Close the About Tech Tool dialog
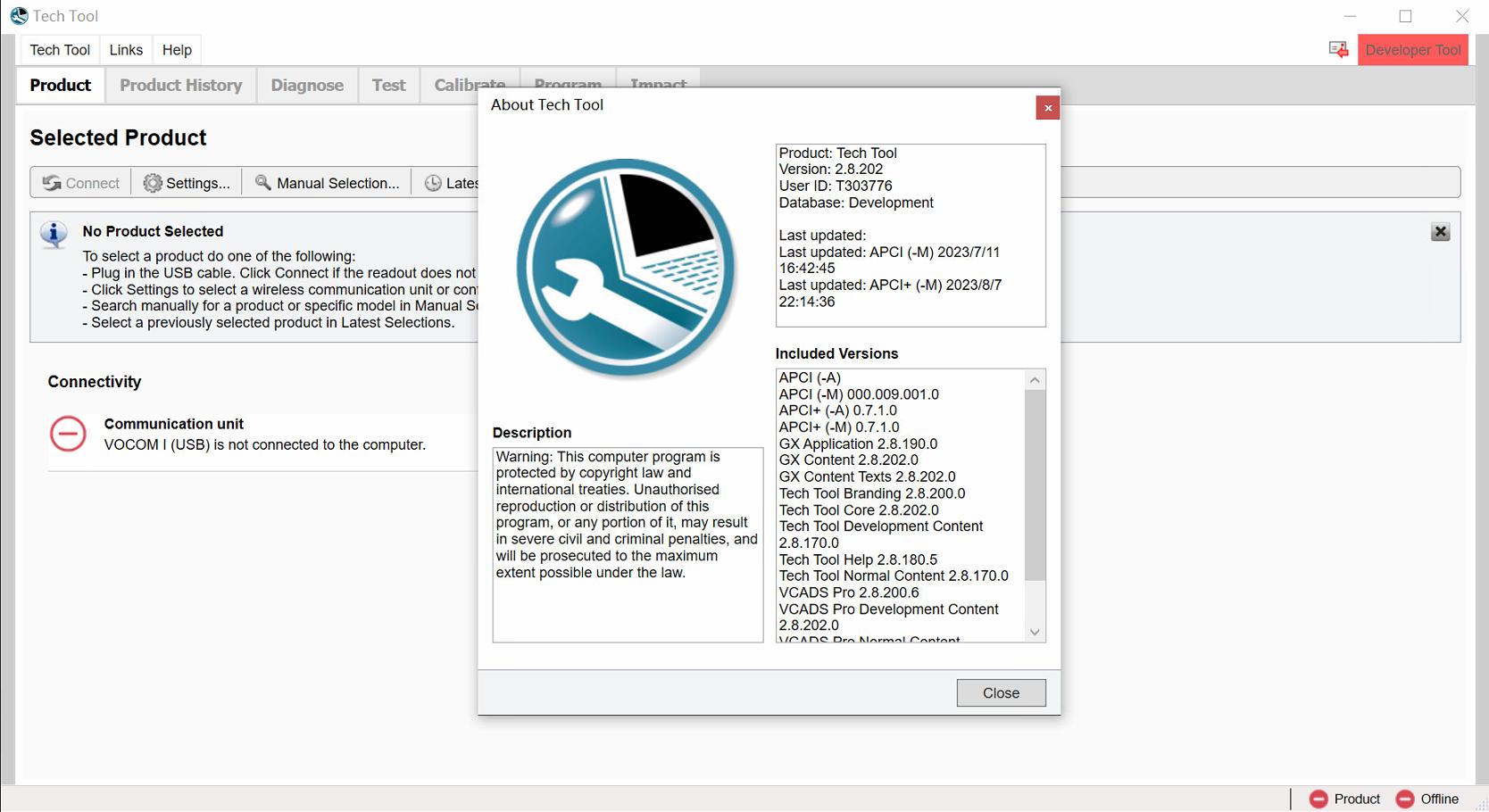This screenshot has height=812, width=1489. point(1000,692)
